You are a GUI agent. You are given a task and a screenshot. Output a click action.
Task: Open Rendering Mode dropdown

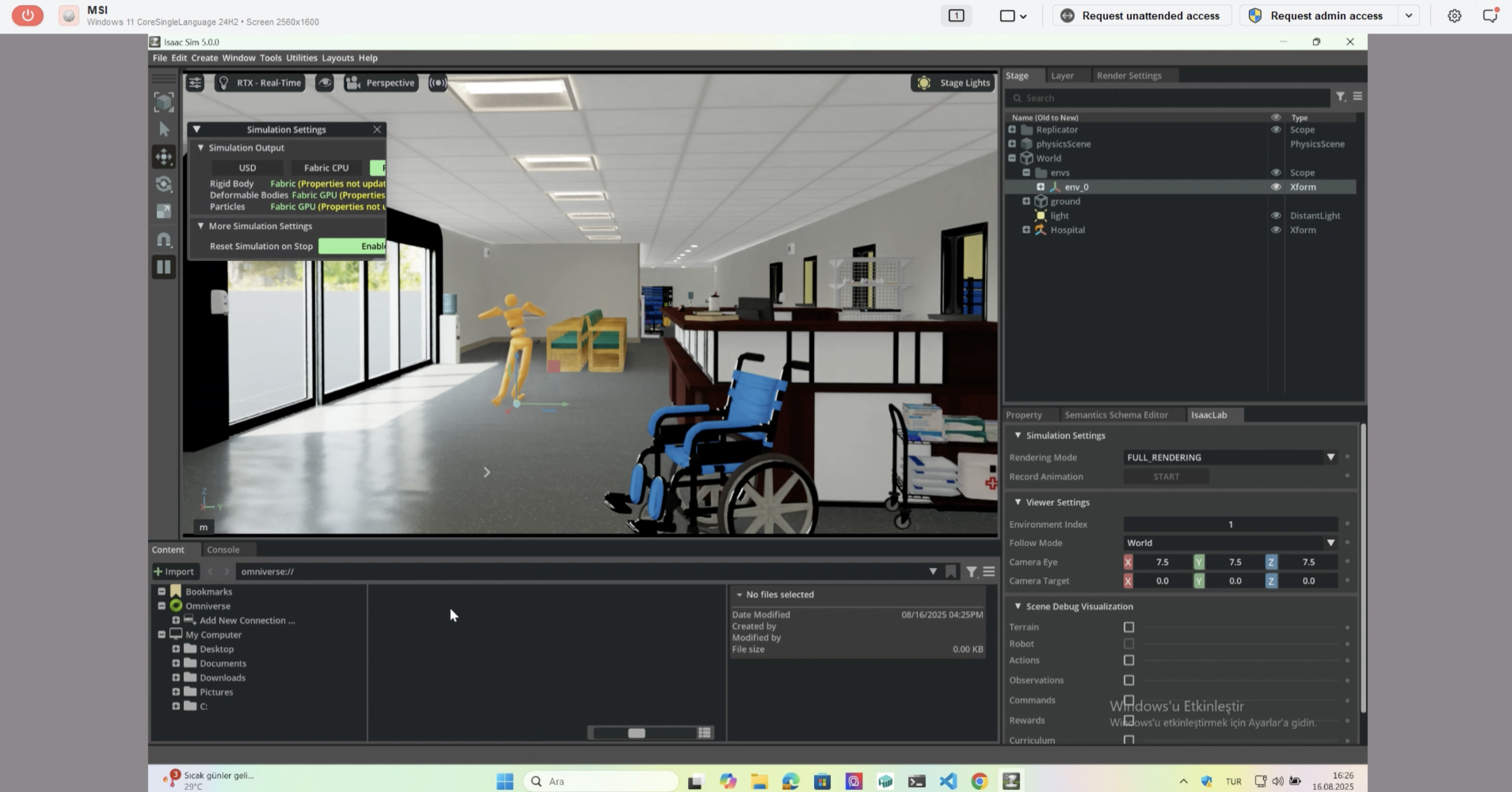[1230, 458]
